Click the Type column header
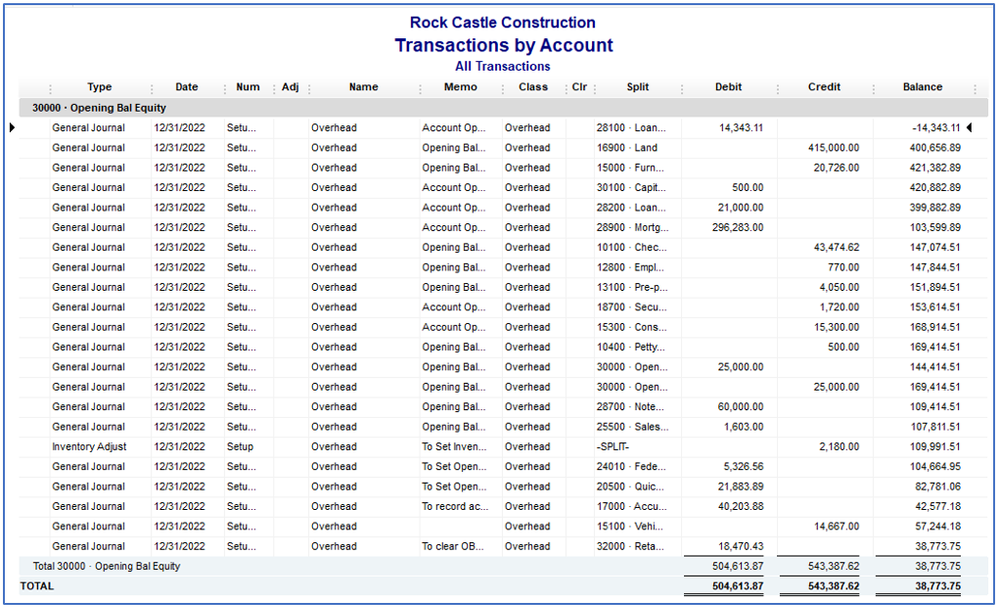The image size is (999, 609). coord(99,87)
